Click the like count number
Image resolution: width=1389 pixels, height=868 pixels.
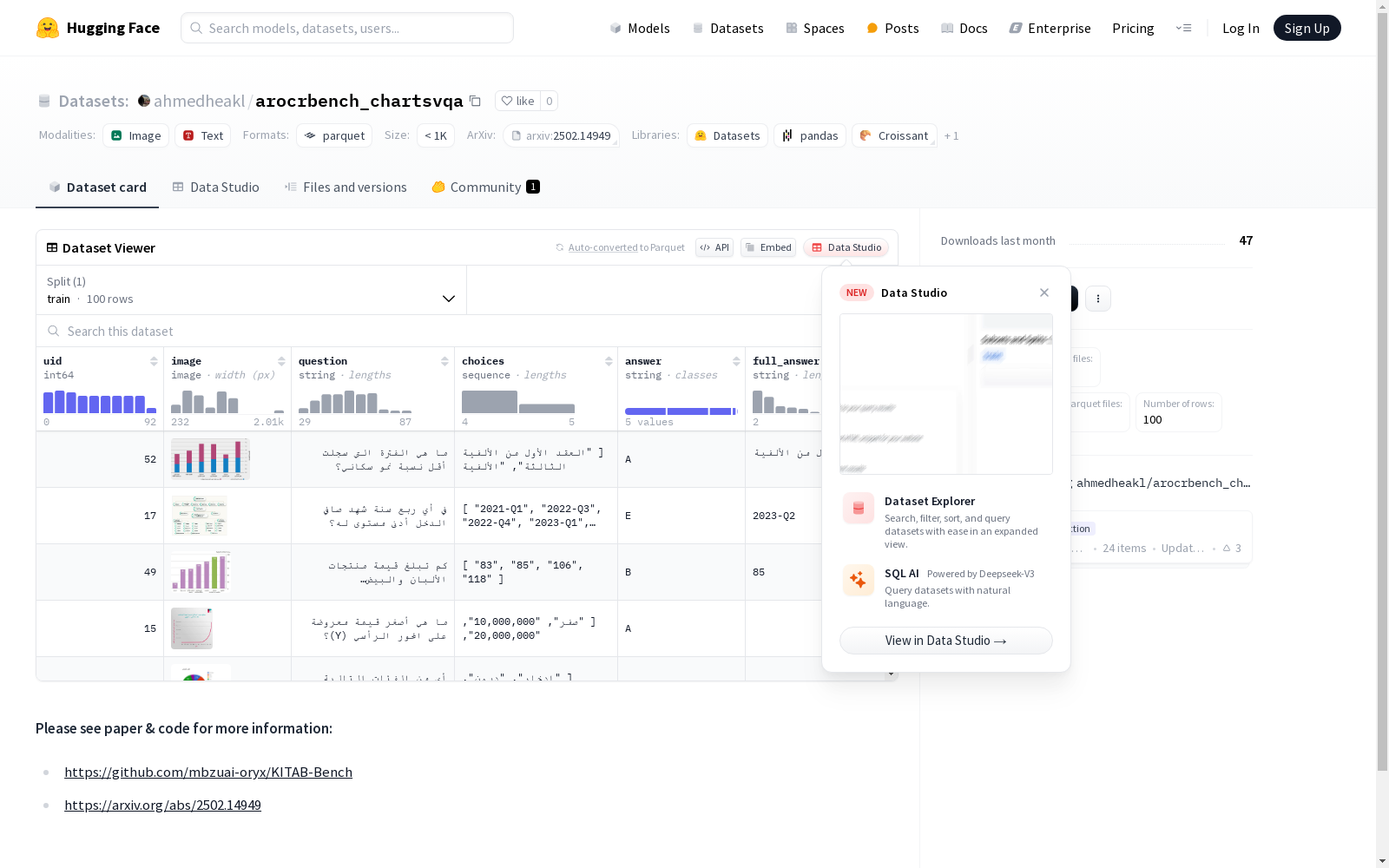(x=549, y=101)
